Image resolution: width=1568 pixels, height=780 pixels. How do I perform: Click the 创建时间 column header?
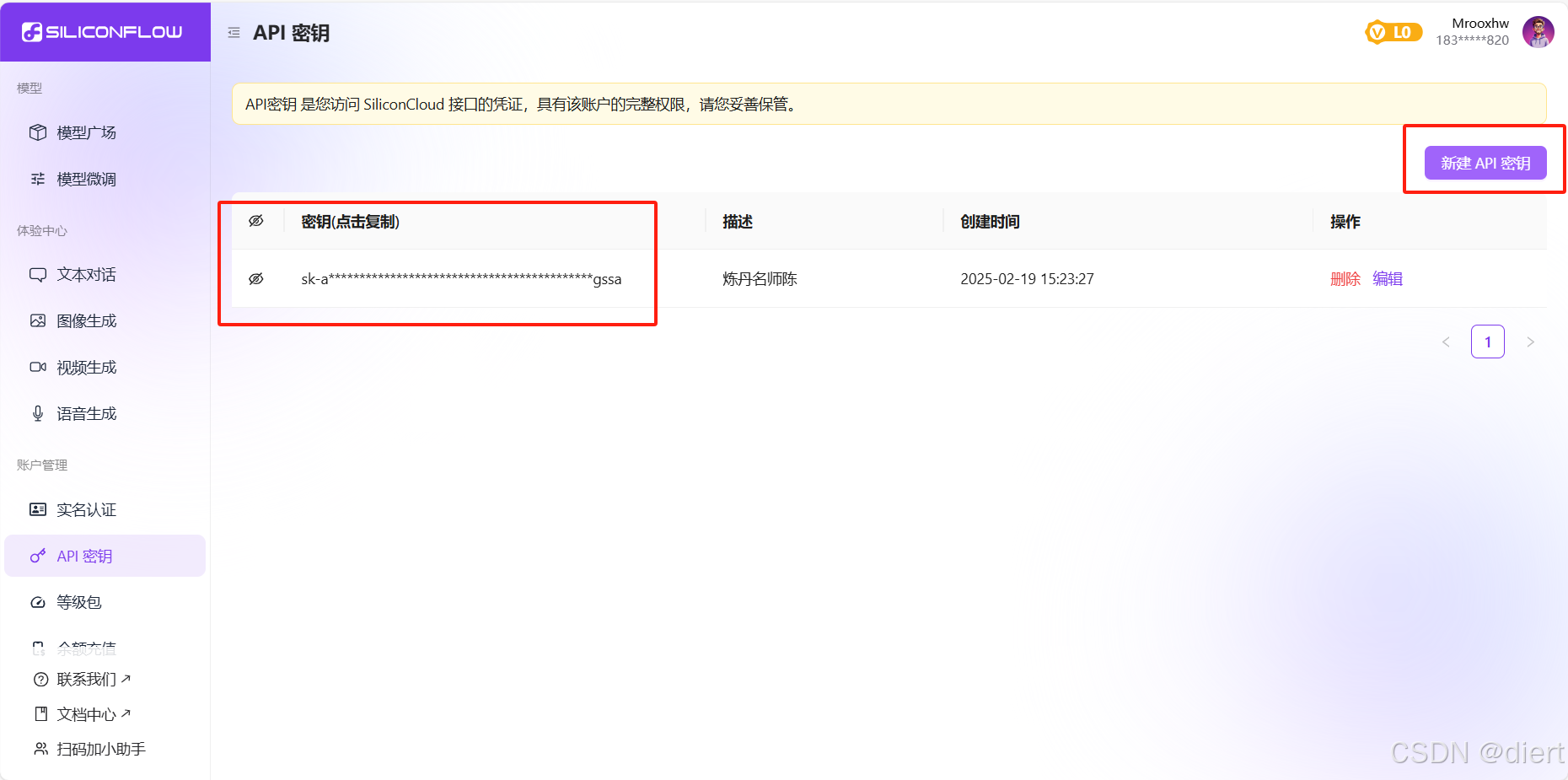990,222
